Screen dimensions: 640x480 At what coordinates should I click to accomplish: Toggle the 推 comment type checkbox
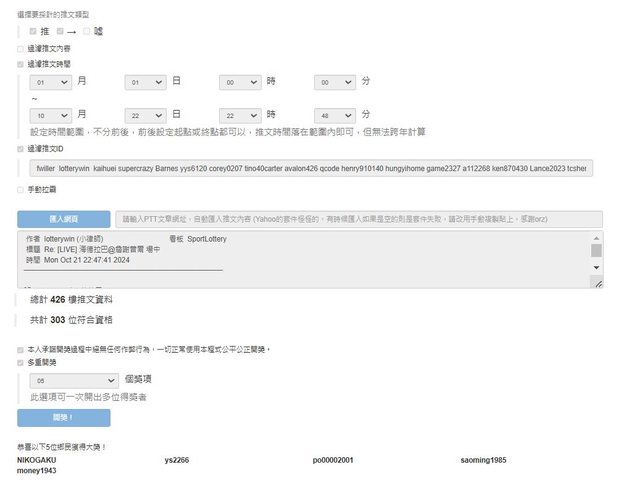pos(34,31)
